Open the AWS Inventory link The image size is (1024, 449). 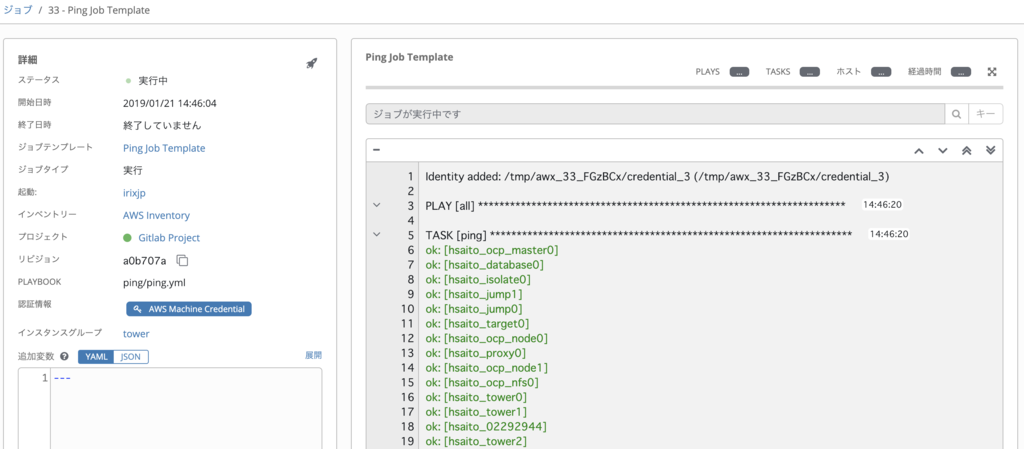point(156,215)
